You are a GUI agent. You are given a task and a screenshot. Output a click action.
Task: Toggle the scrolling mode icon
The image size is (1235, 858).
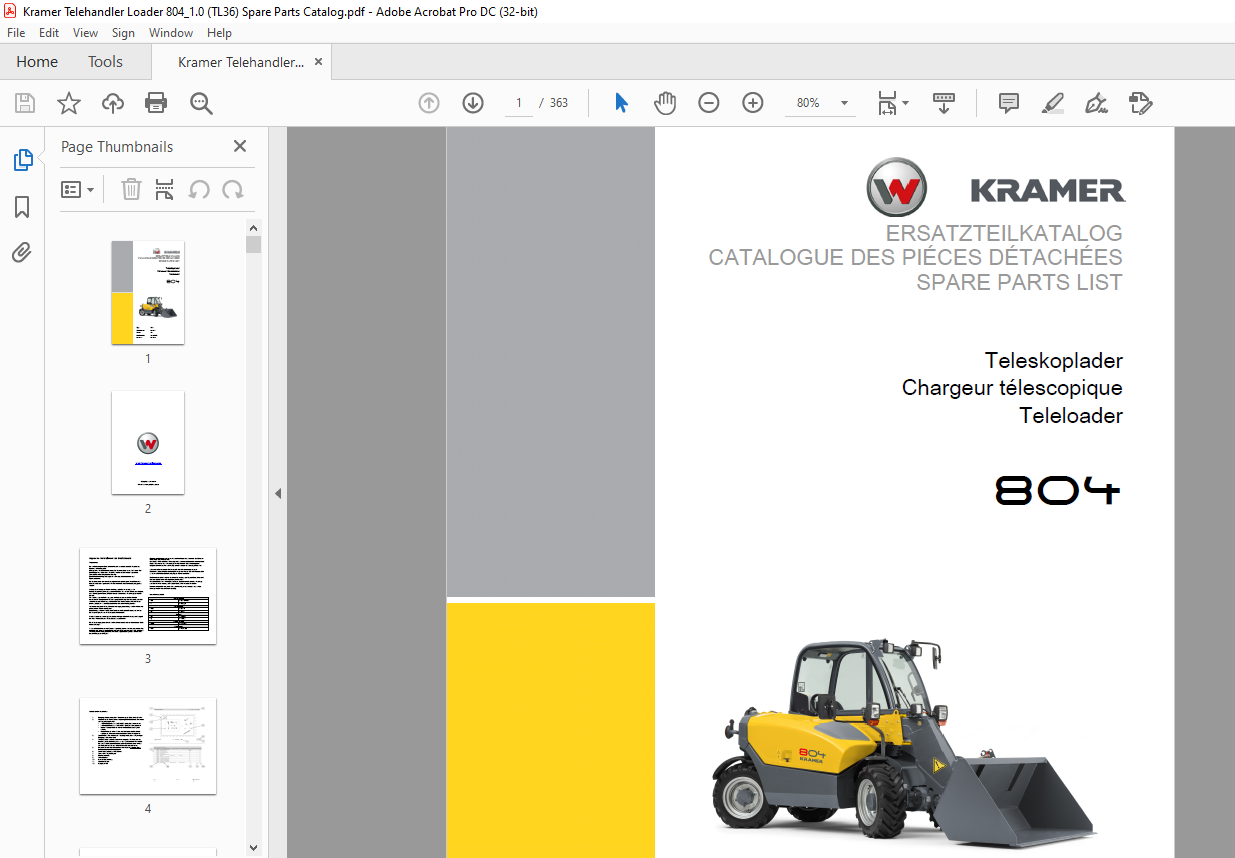click(944, 103)
